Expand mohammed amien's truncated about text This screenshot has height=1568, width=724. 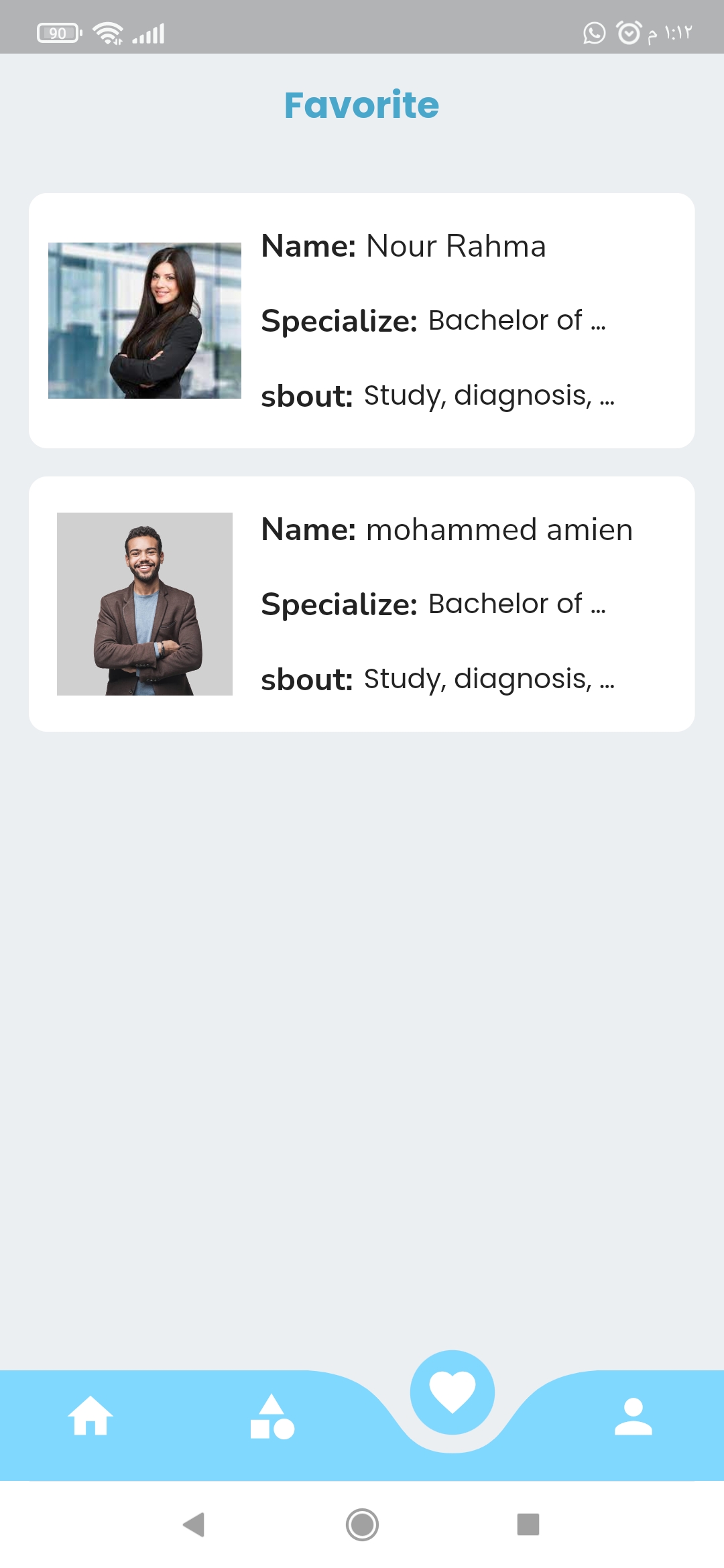click(489, 679)
